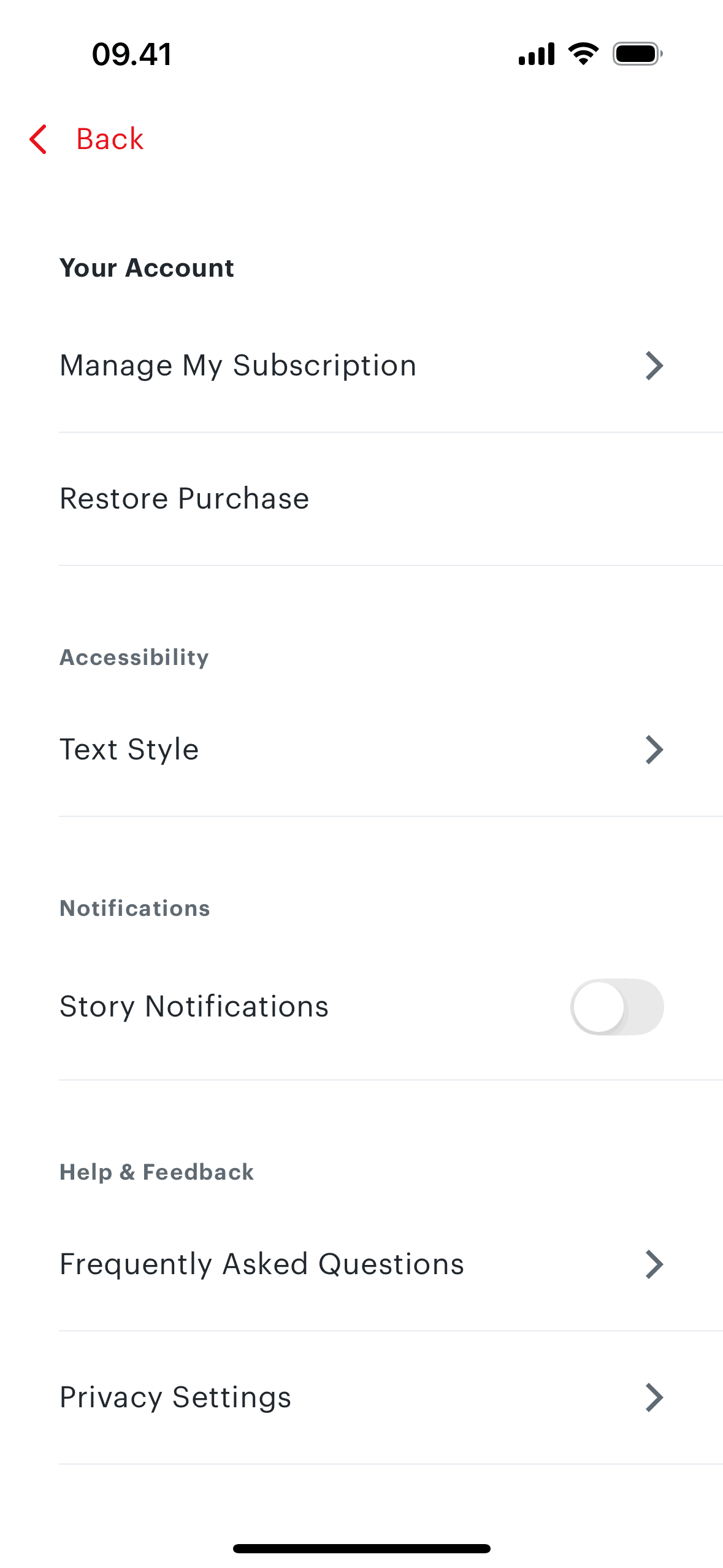
Task: Tap the Accessibility section header
Action: point(134,658)
